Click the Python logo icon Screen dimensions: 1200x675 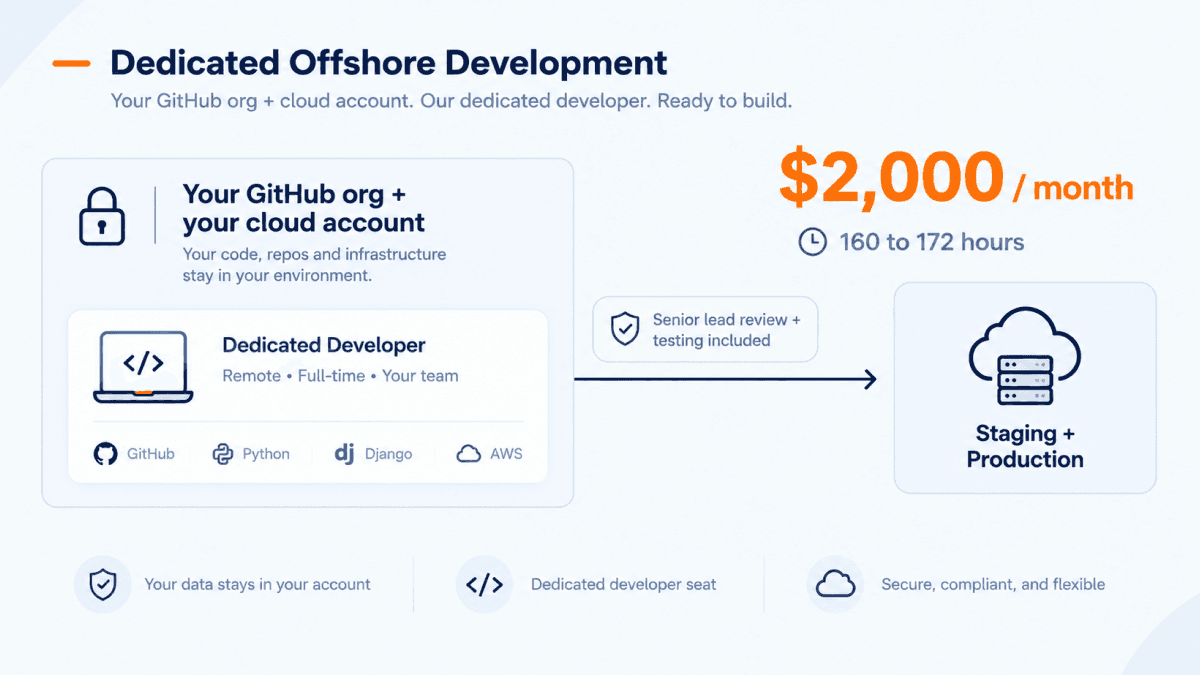[223, 454]
